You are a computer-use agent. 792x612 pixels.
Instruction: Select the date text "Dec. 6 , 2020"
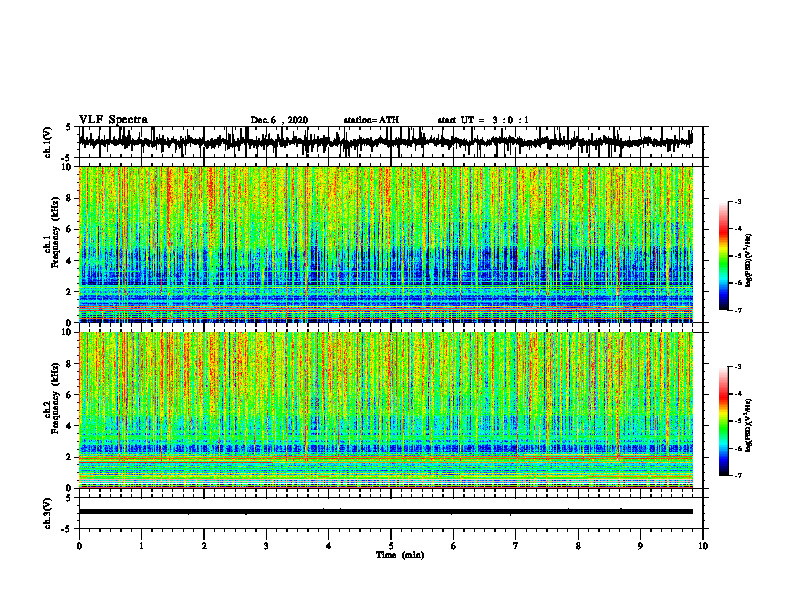pos(279,120)
